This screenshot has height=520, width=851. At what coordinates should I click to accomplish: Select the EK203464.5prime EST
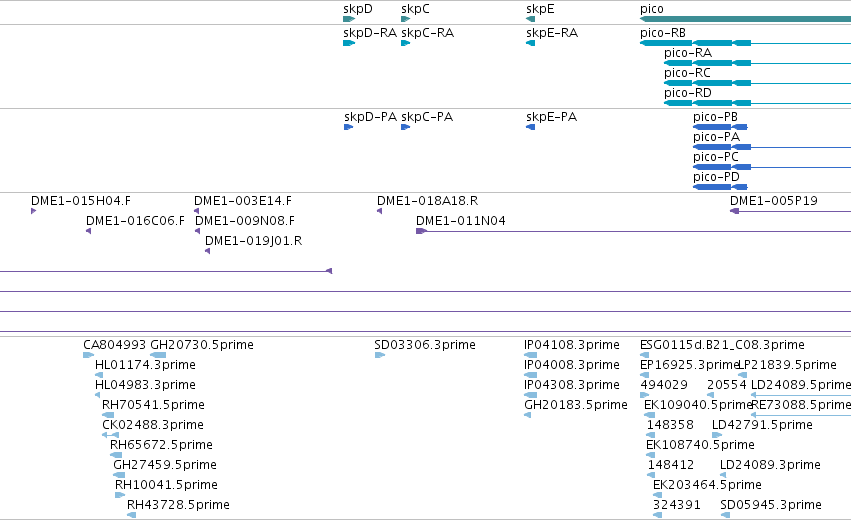[x=657, y=496]
